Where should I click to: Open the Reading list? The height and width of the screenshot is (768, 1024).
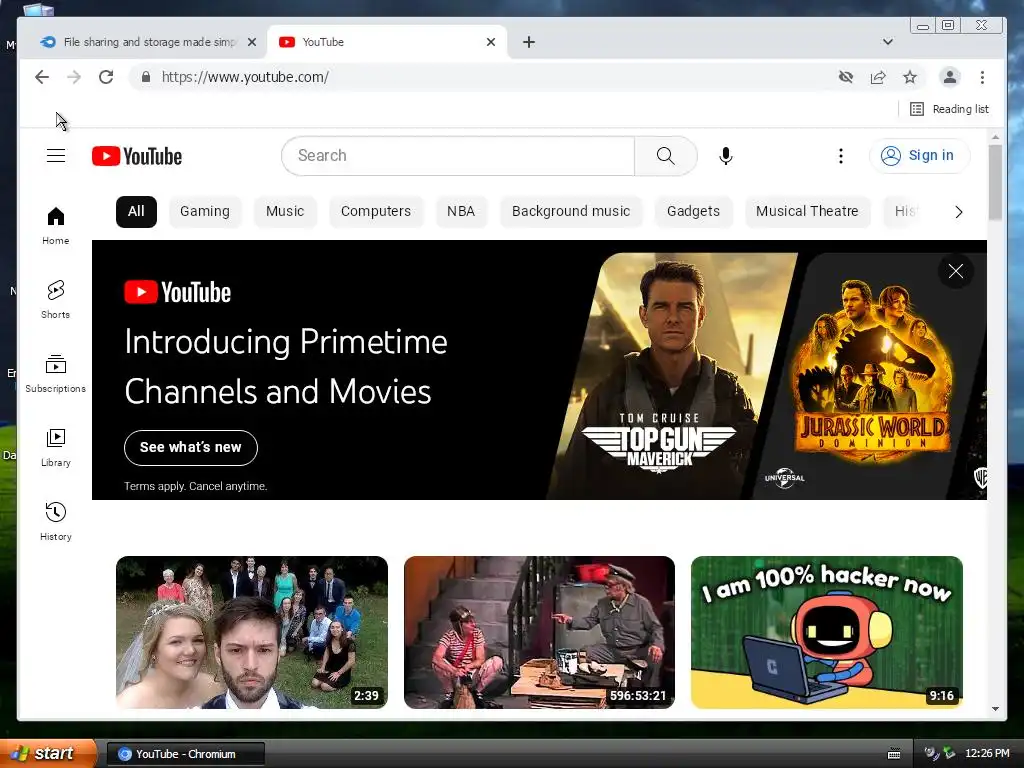949,109
